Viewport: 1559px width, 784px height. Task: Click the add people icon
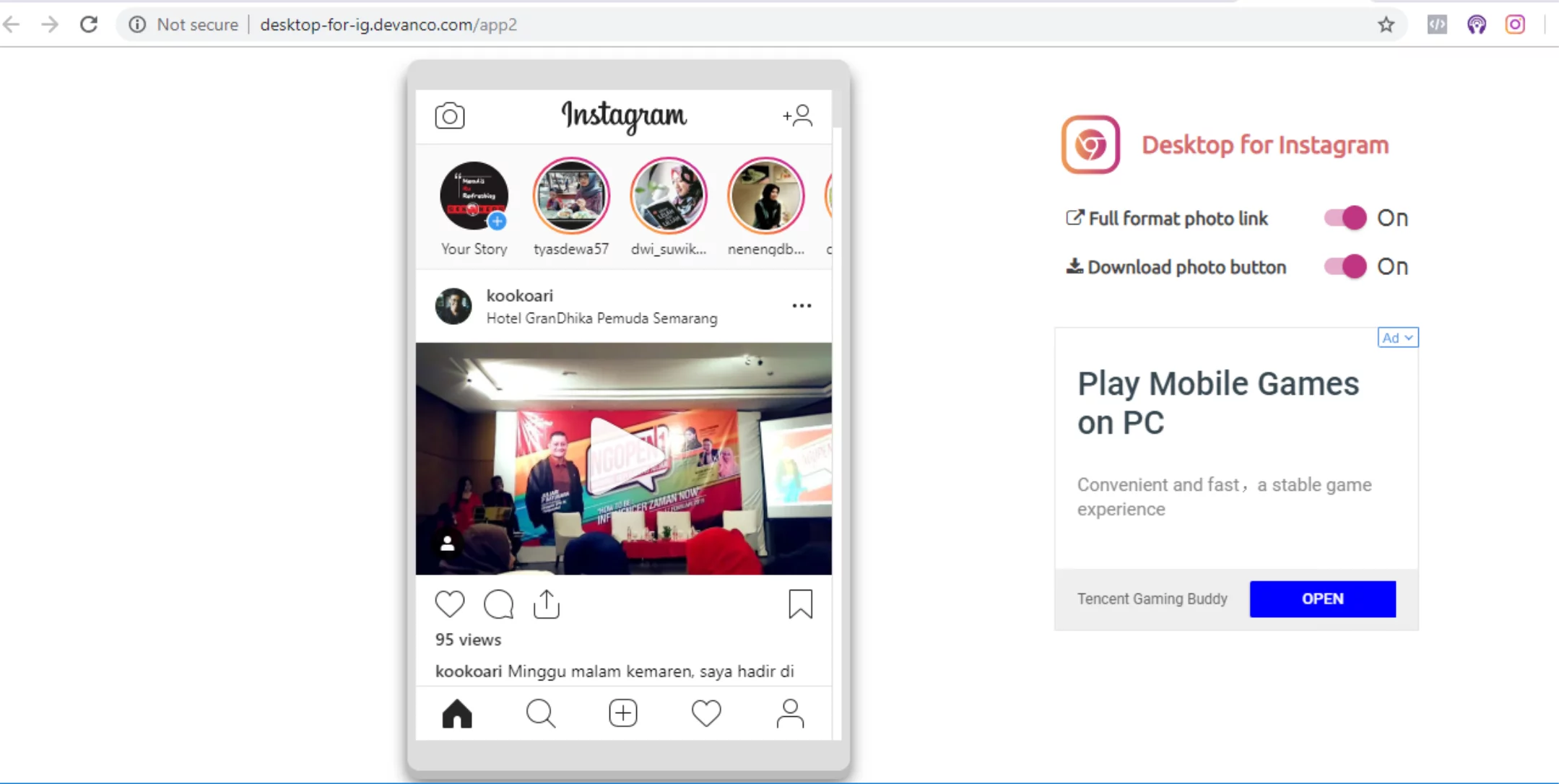click(798, 116)
